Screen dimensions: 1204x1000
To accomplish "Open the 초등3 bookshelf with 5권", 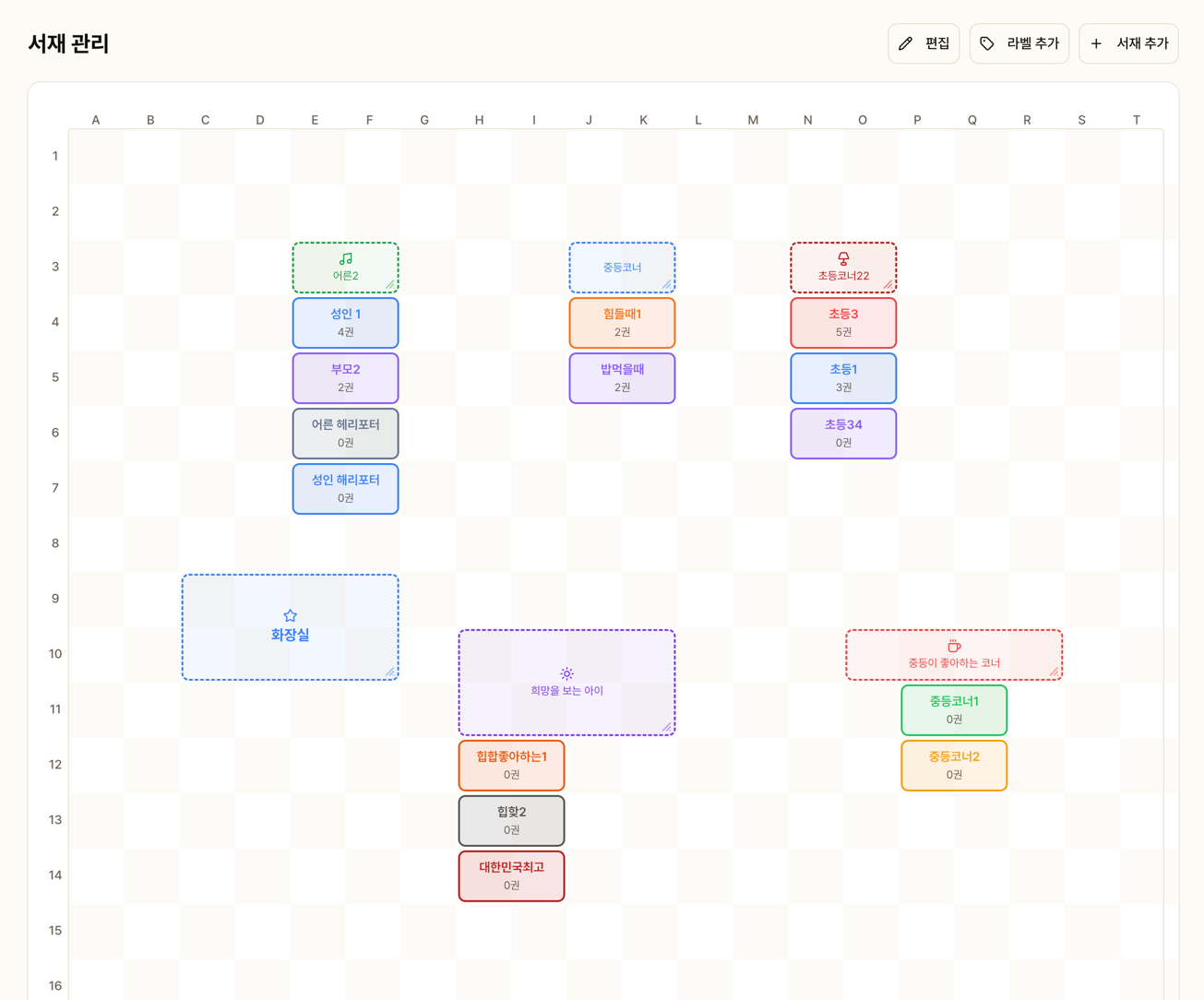I will (x=843, y=323).
